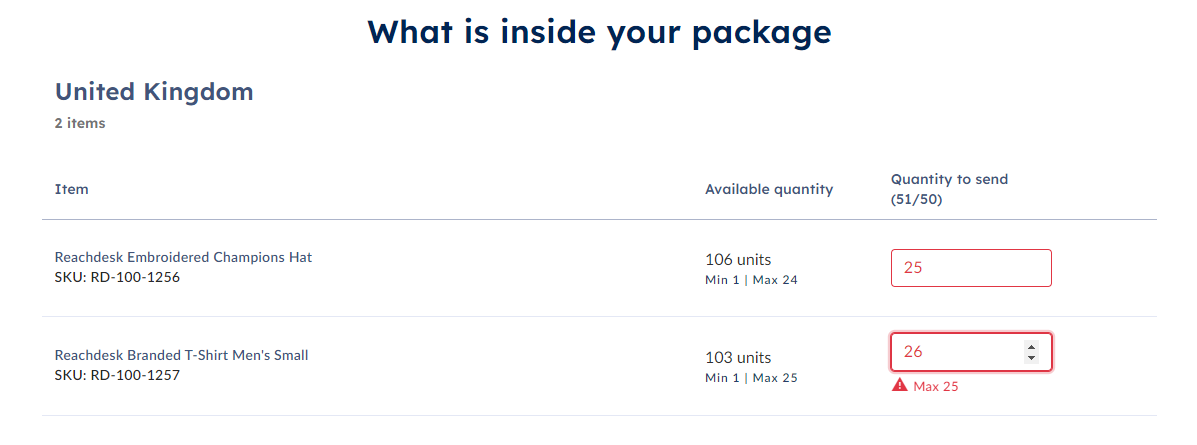Click the '2 items' count label
This screenshot has height=445, width=1197.
pos(80,123)
